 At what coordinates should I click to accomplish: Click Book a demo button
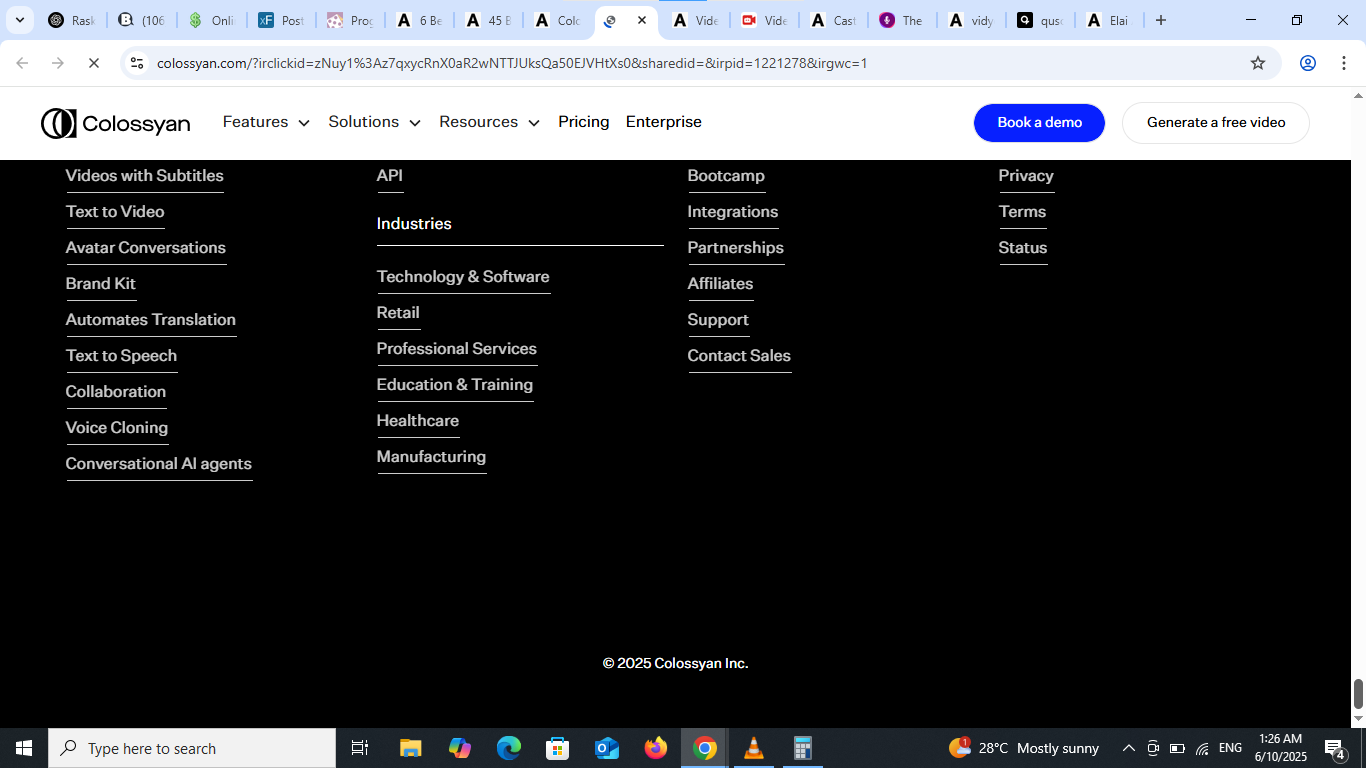click(x=1040, y=123)
